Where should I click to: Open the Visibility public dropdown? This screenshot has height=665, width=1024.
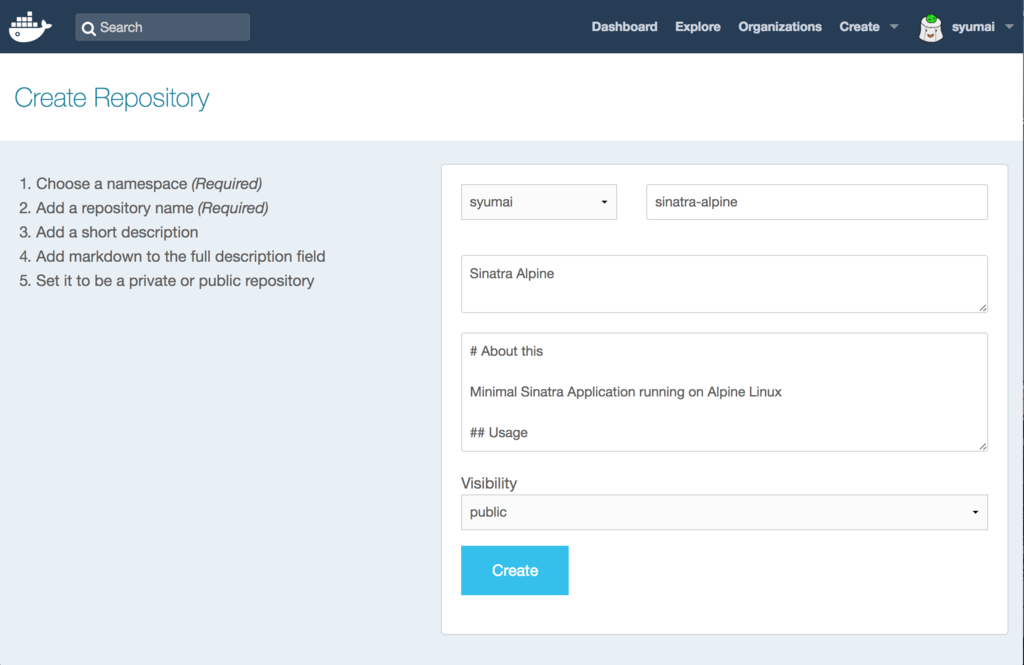pos(724,512)
